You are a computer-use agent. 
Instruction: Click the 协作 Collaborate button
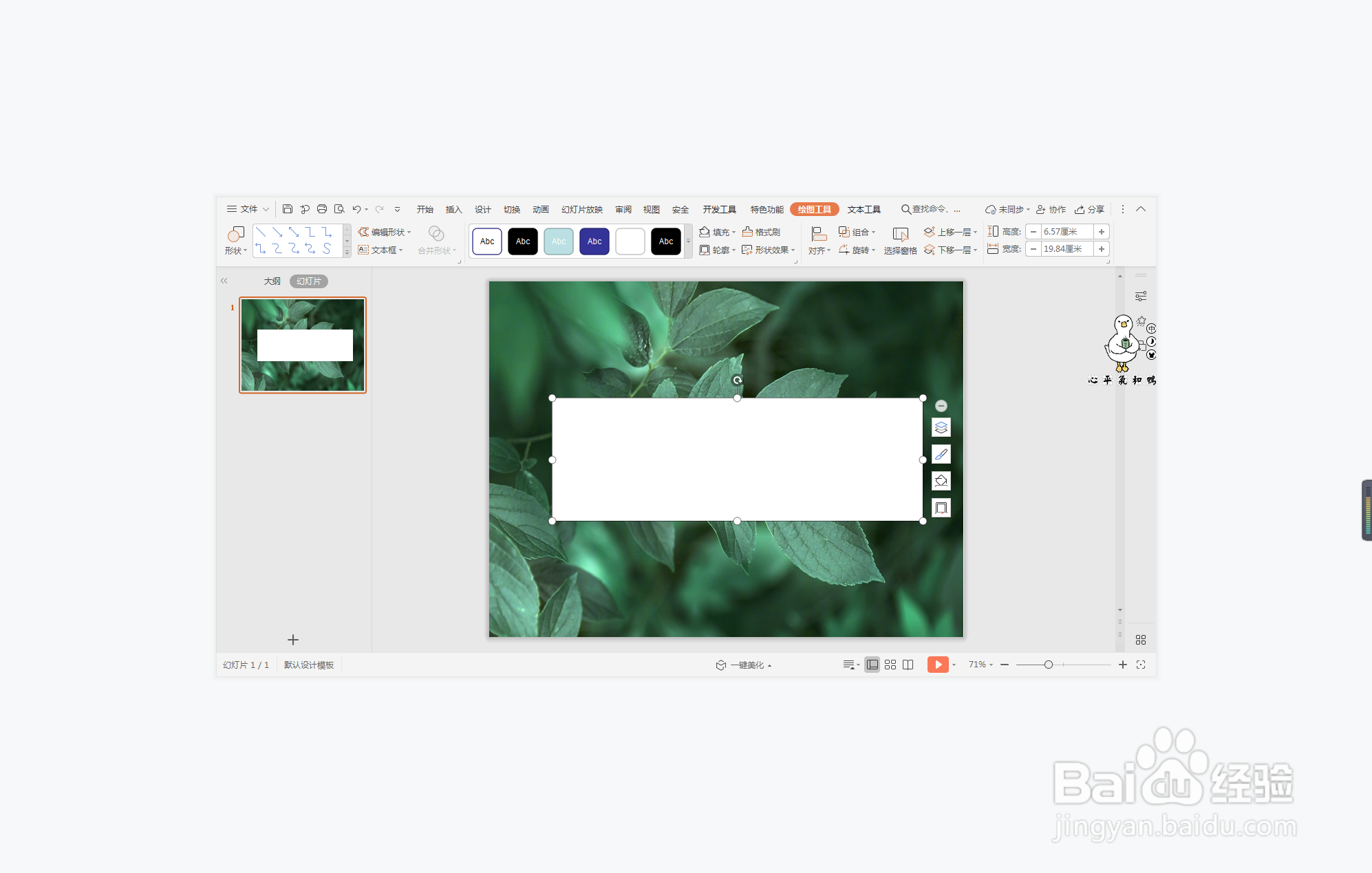(1051, 209)
